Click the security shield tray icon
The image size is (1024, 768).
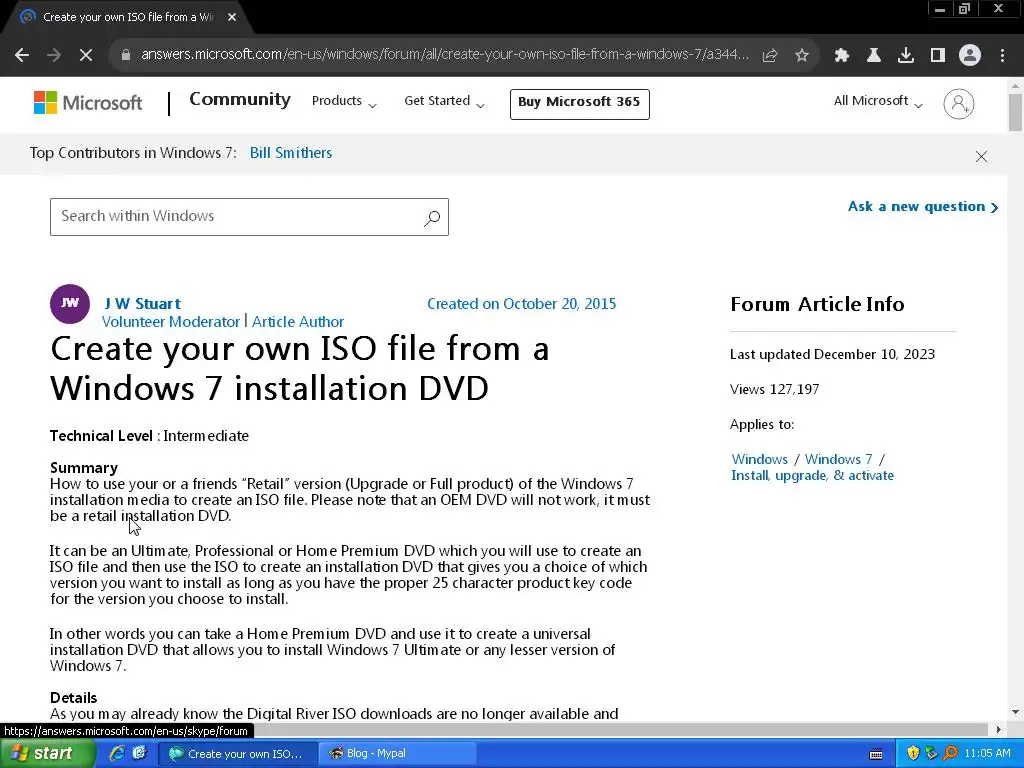click(913, 753)
